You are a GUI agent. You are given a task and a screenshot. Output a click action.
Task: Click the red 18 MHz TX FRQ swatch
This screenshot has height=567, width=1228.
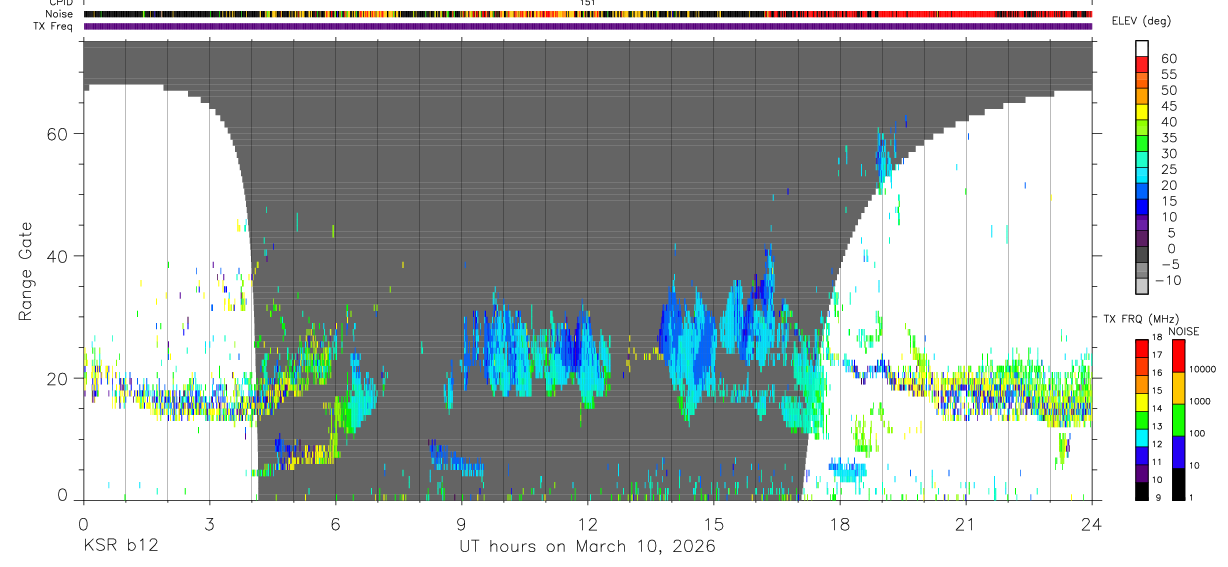pos(1141,347)
